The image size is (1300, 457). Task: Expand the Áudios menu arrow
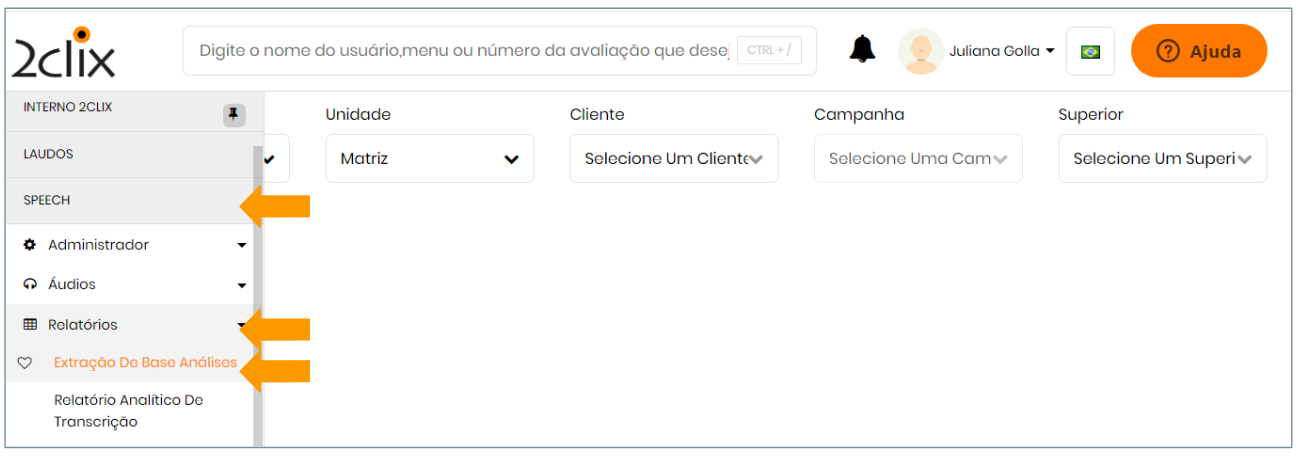(x=241, y=285)
